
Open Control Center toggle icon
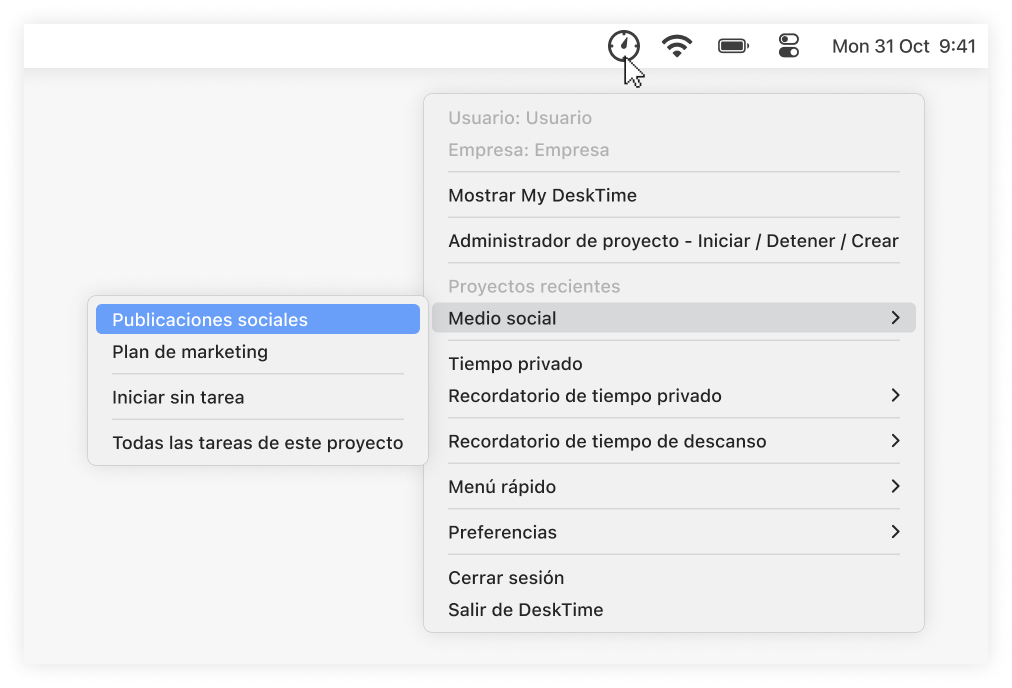coord(789,46)
